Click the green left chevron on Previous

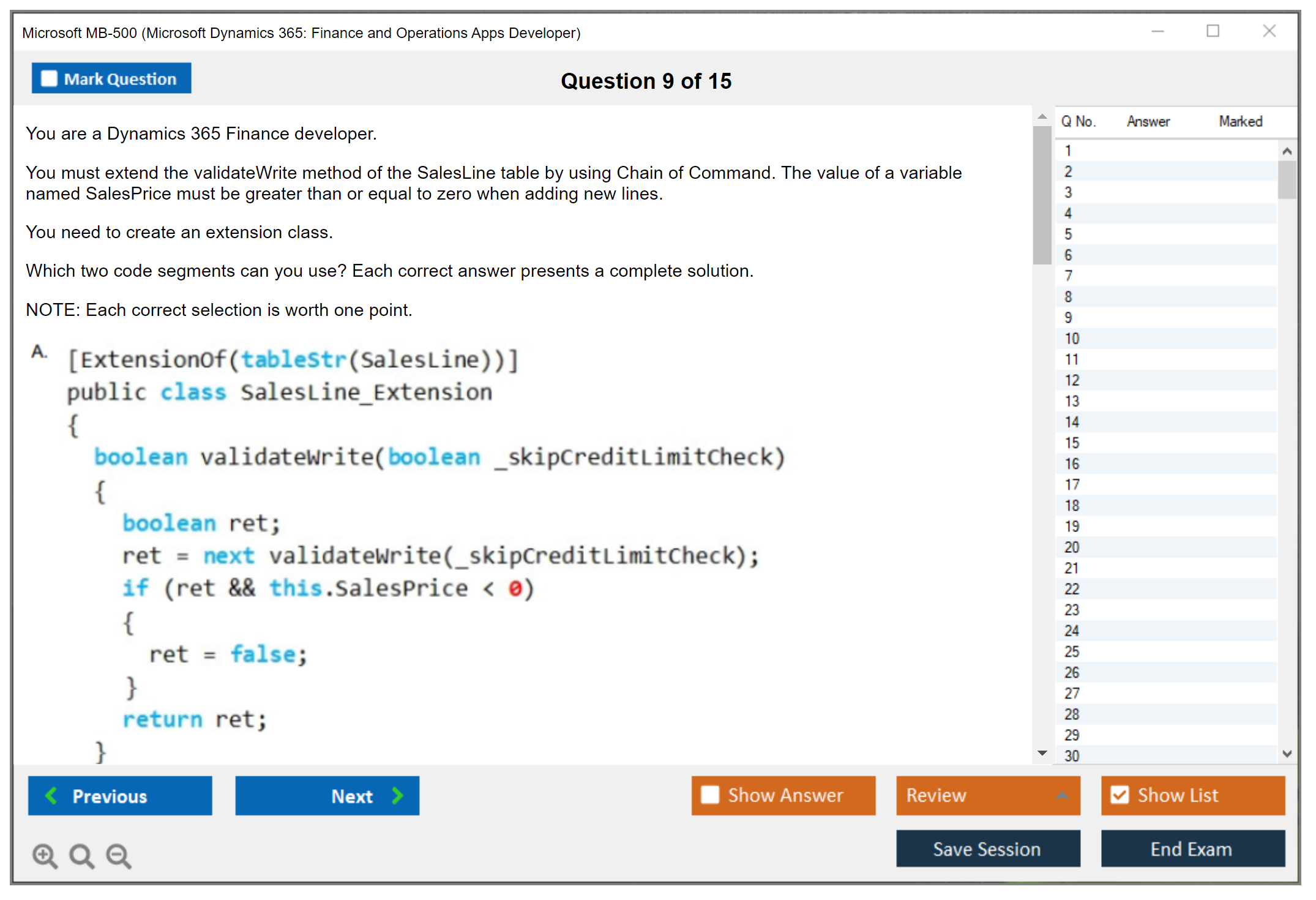(51, 795)
